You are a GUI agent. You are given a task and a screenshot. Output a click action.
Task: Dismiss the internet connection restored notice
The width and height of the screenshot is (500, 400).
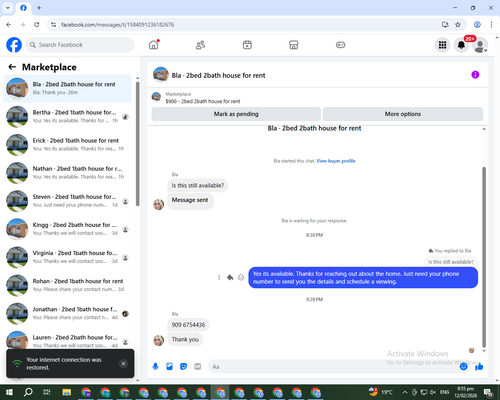point(123,364)
